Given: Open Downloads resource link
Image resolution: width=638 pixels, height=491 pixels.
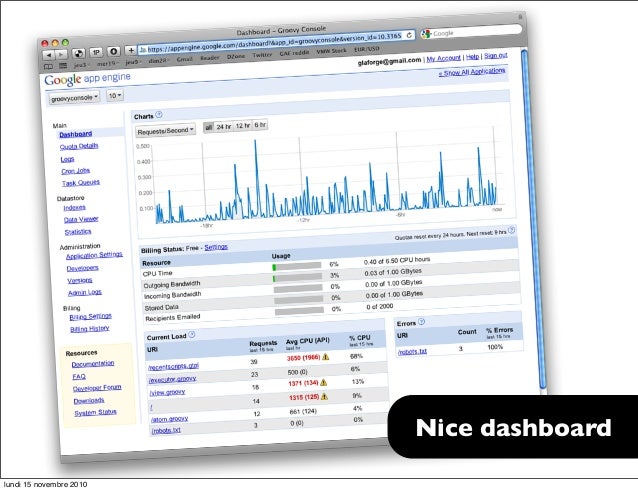Looking at the screenshot, I should [89, 401].
